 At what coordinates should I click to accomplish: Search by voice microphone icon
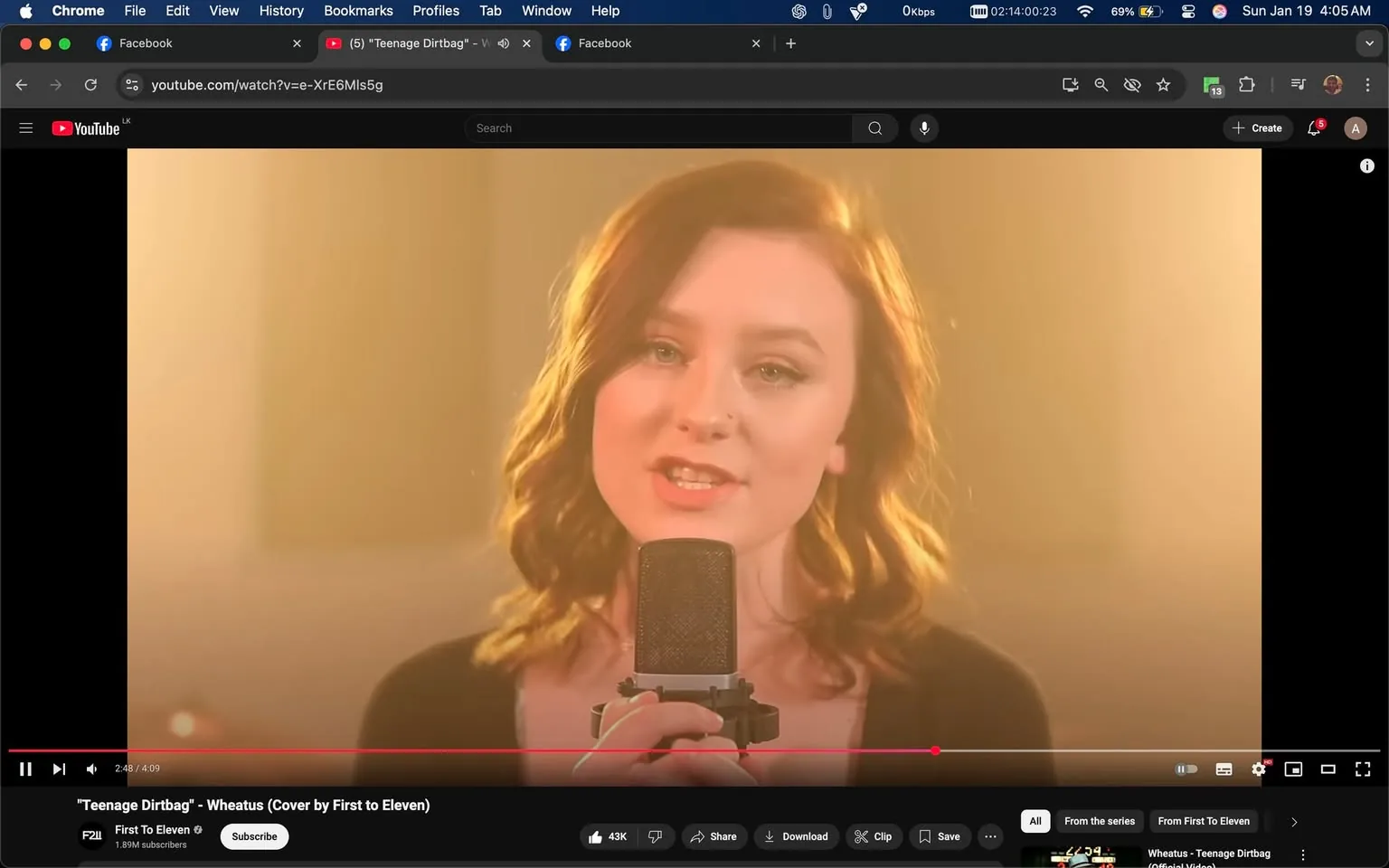(923, 128)
